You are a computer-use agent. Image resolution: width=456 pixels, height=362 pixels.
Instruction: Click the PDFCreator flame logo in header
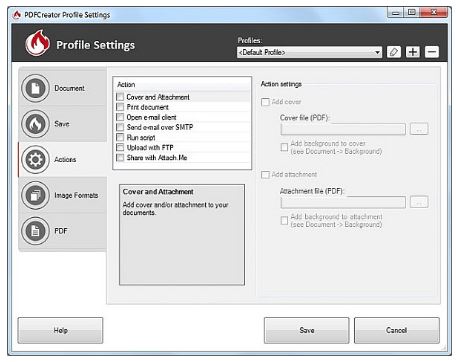click(38, 43)
